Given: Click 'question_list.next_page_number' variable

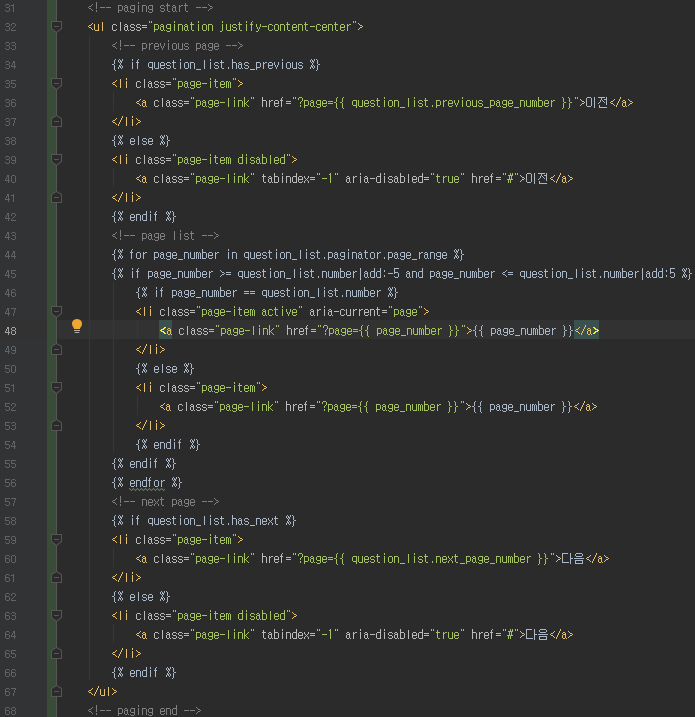Looking at the screenshot, I should [441, 559].
